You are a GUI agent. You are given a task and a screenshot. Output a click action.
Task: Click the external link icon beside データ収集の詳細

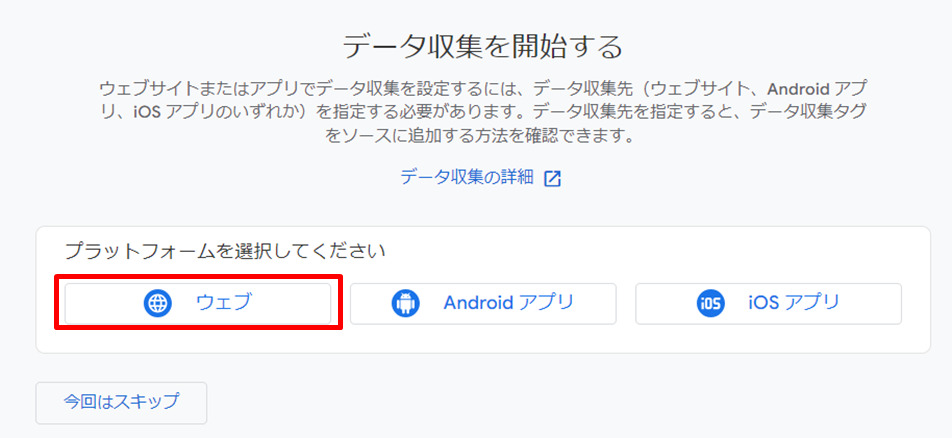552,179
